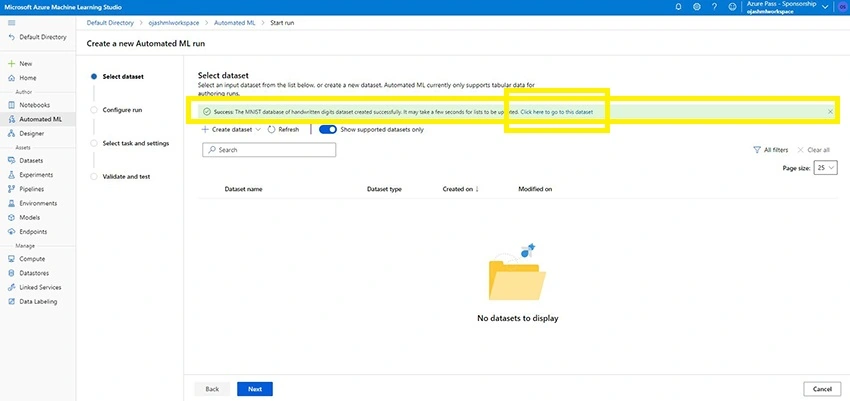850x401 pixels.
Task: Toggle Show supported datasets only switch
Action: pyautogui.click(x=328, y=130)
